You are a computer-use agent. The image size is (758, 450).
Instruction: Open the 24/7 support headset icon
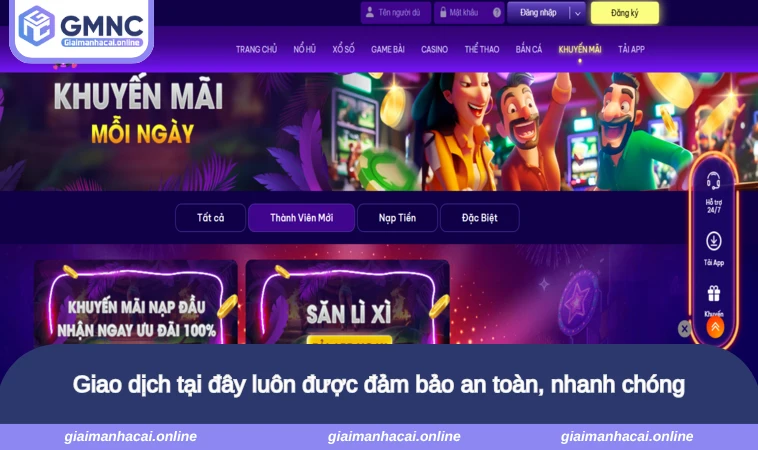pyautogui.click(x=714, y=180)
